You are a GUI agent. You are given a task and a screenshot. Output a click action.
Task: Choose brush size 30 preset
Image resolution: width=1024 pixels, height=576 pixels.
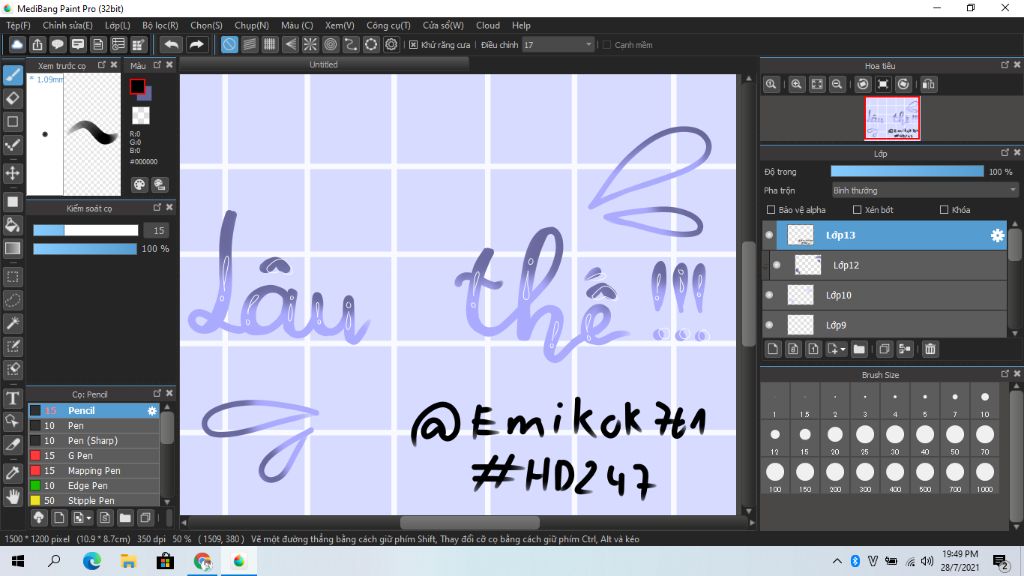click(x=895, y=438)
